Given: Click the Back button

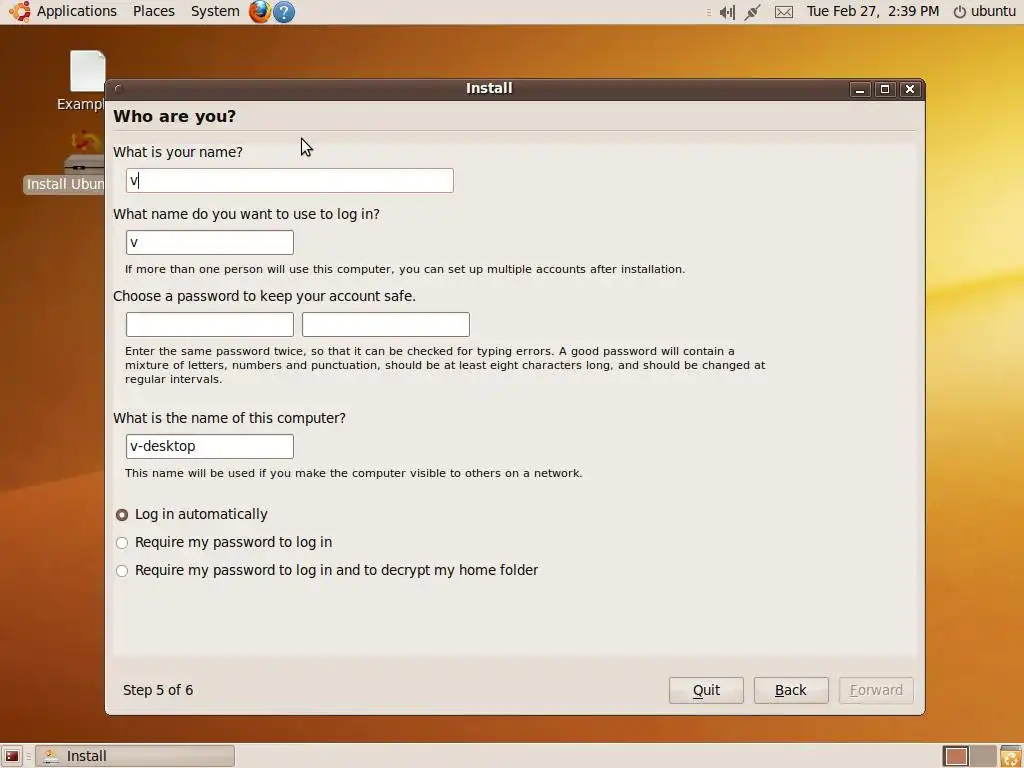Looking at the screenshot, I should (791, 690).
